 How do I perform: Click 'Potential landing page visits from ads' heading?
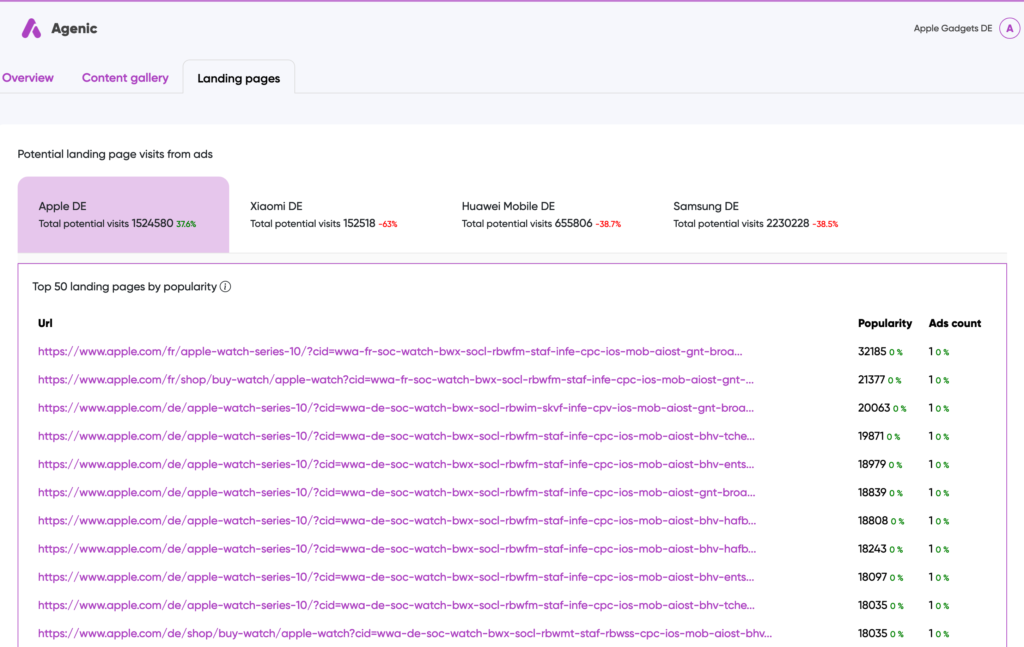(115, 154)
